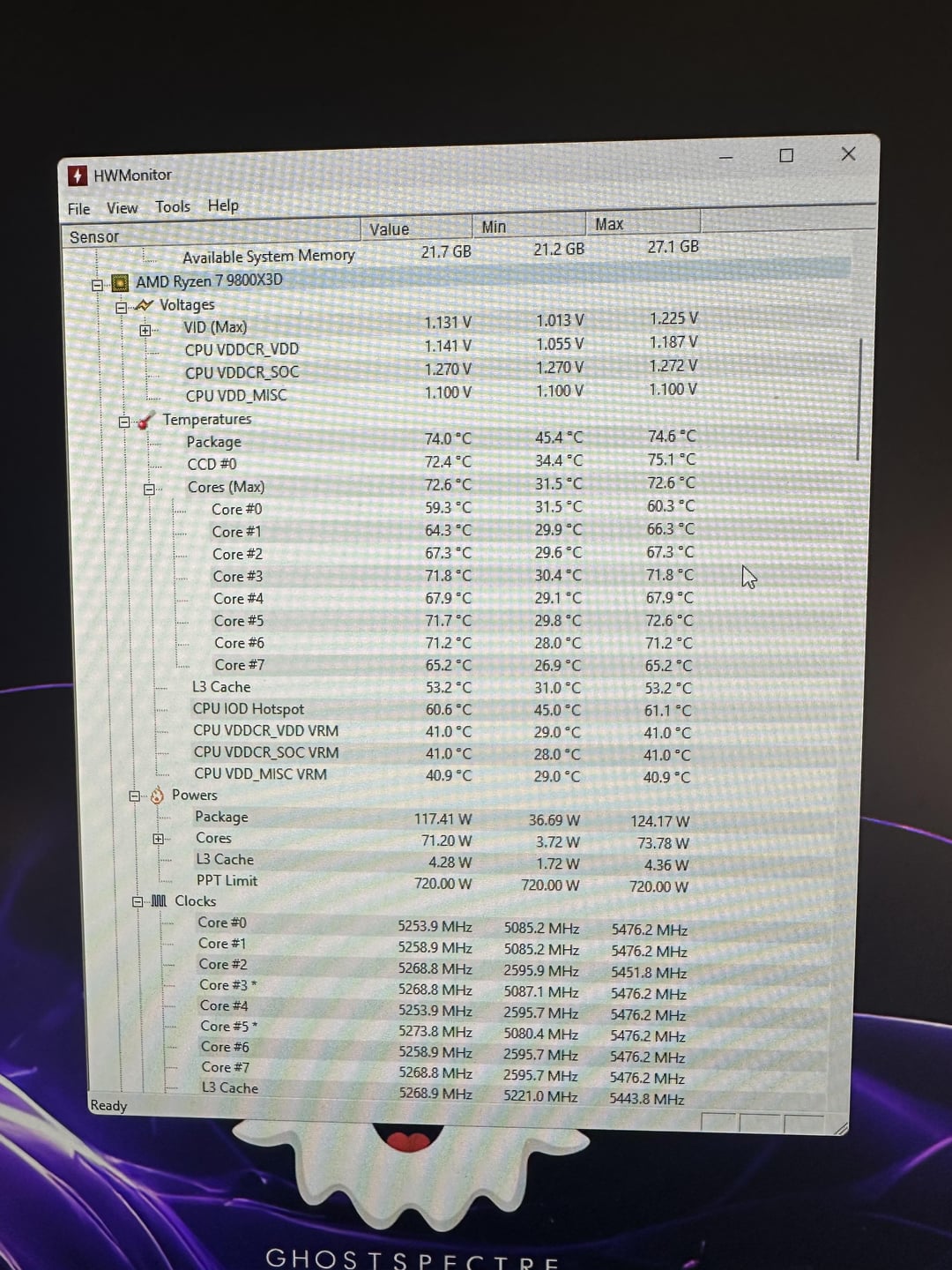Click the Max column header
952x1270 pixels.
[x=643, y=223]
